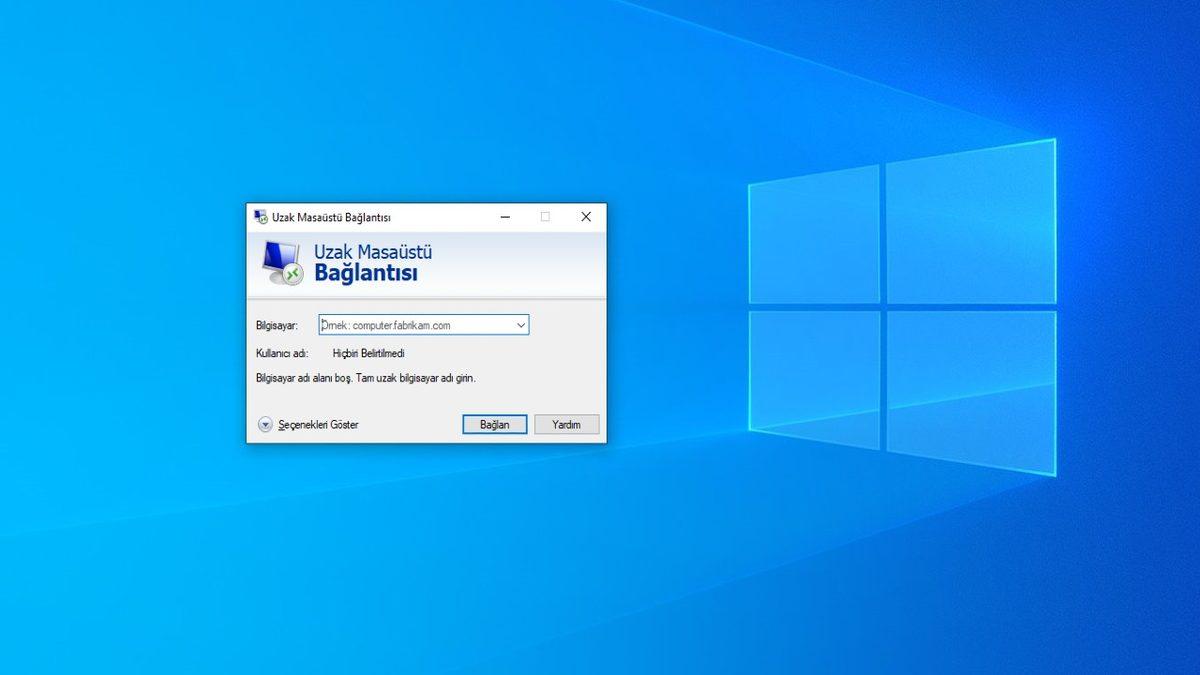
Task: Click Bağlan to start the connection
Action: [x=494, y=424]
